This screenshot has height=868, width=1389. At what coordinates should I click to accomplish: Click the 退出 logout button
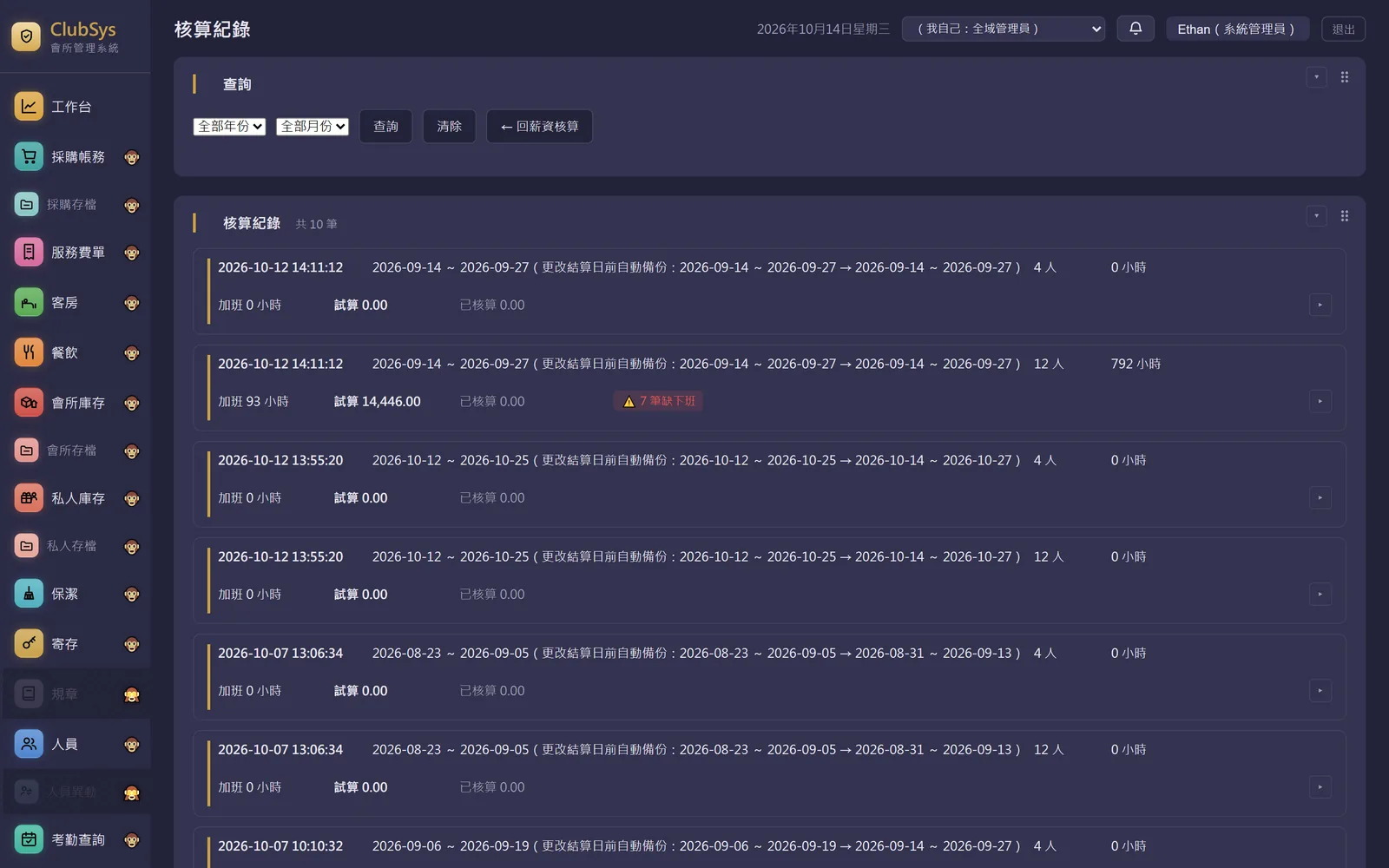[1343, 29]
